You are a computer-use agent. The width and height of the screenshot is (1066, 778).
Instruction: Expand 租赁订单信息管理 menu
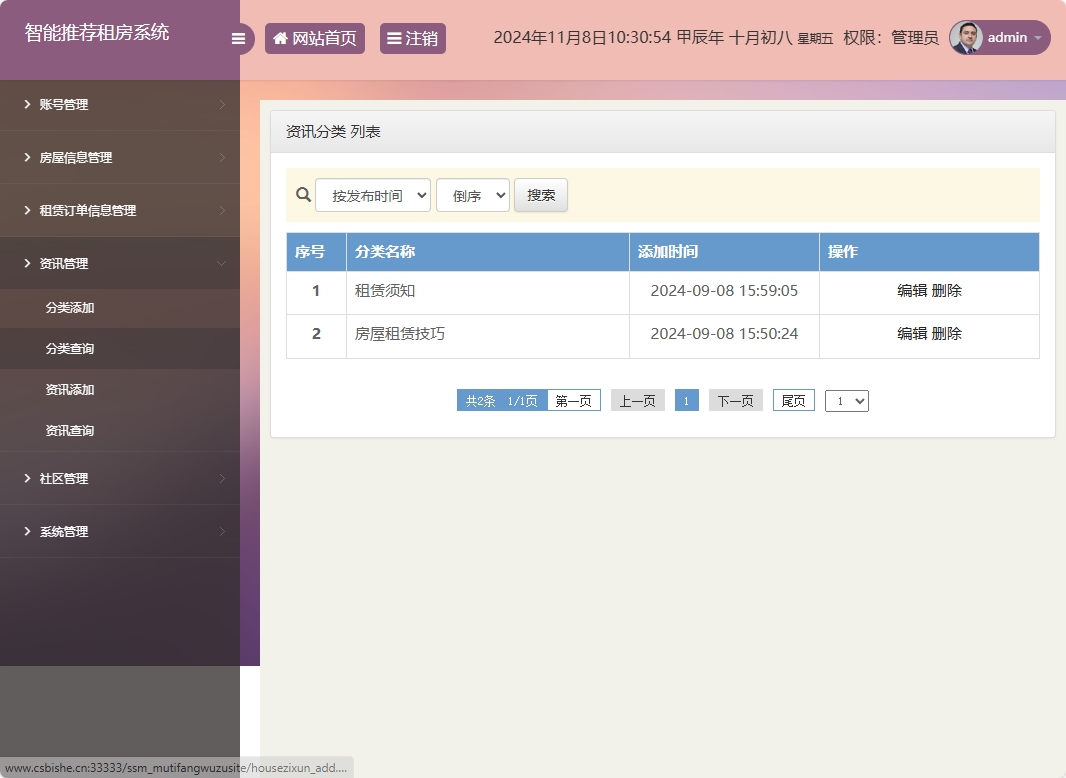pos(120,211)
